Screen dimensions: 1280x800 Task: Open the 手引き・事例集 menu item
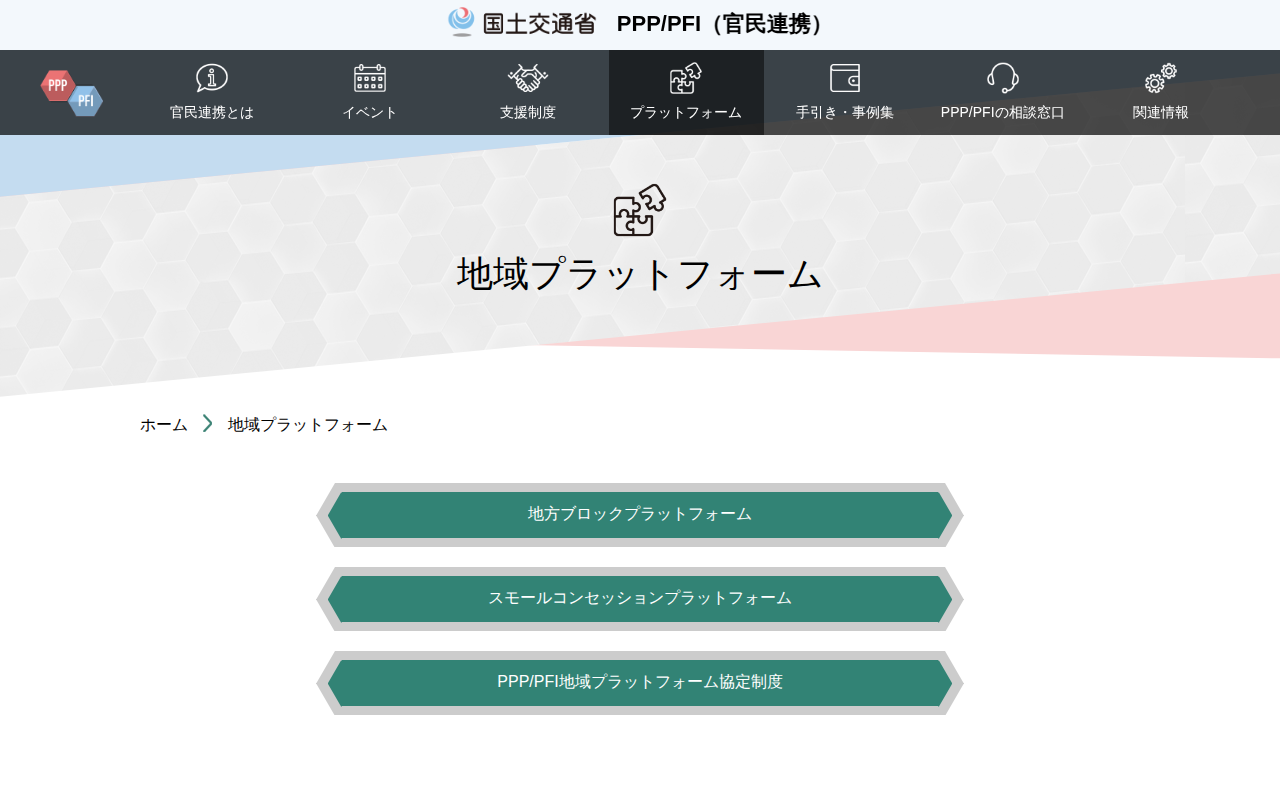coord(845,93)
